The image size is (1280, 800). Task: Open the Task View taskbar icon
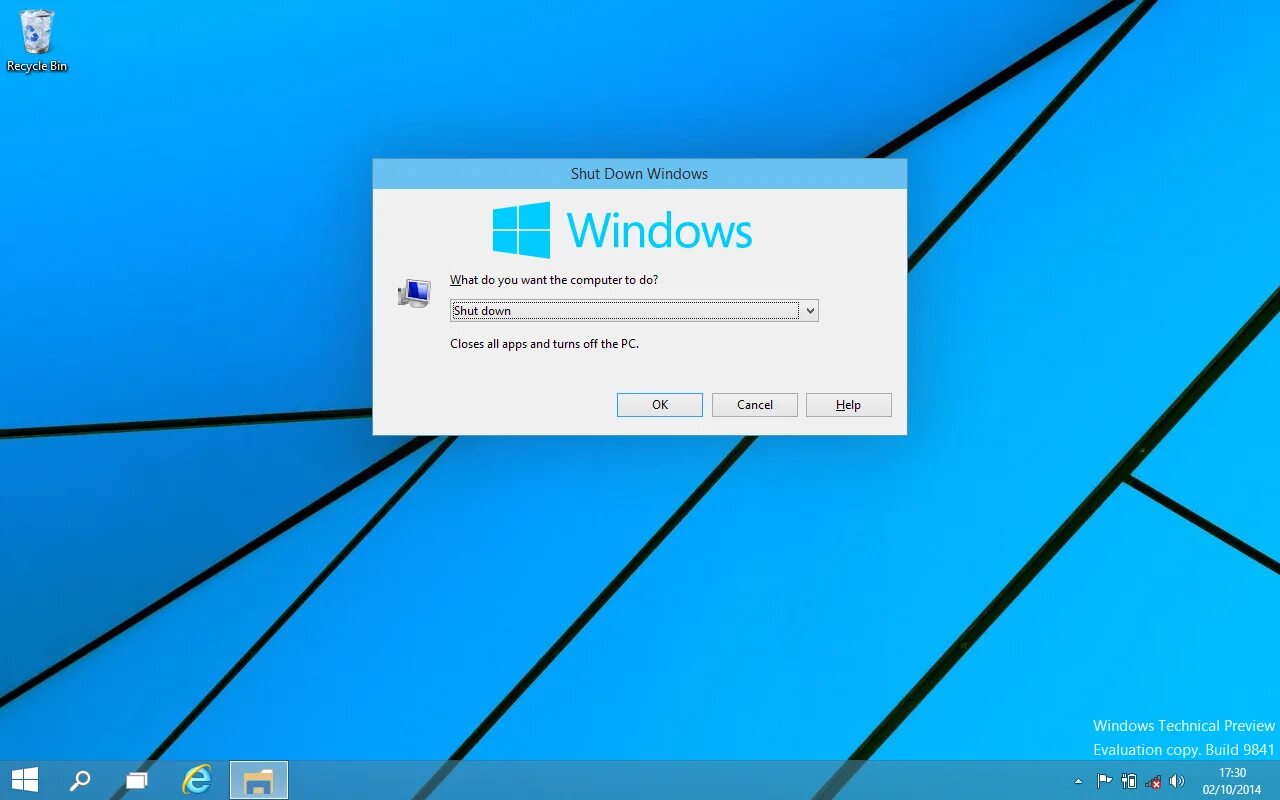[x=137, y=780]
